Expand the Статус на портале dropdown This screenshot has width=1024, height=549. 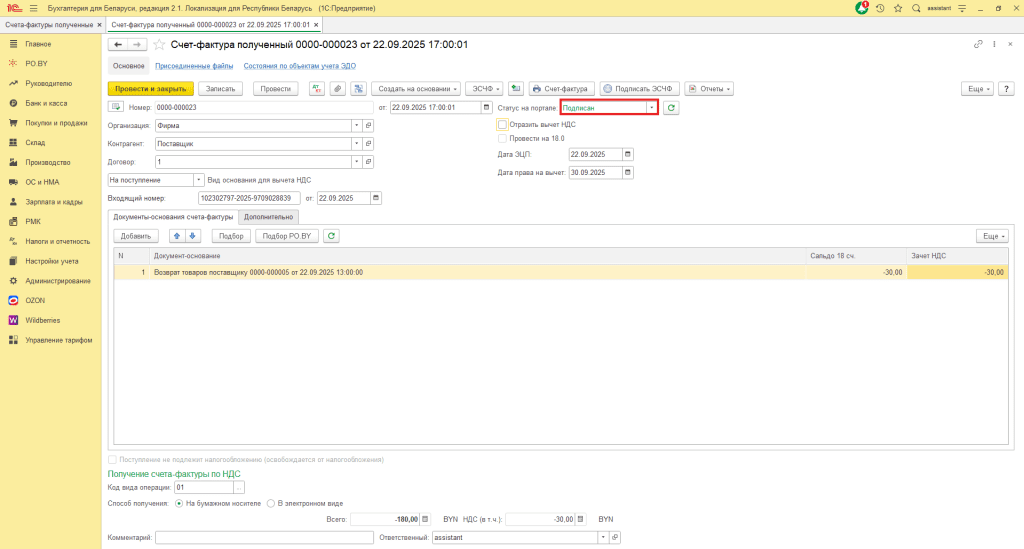click(x=651, y=107)
